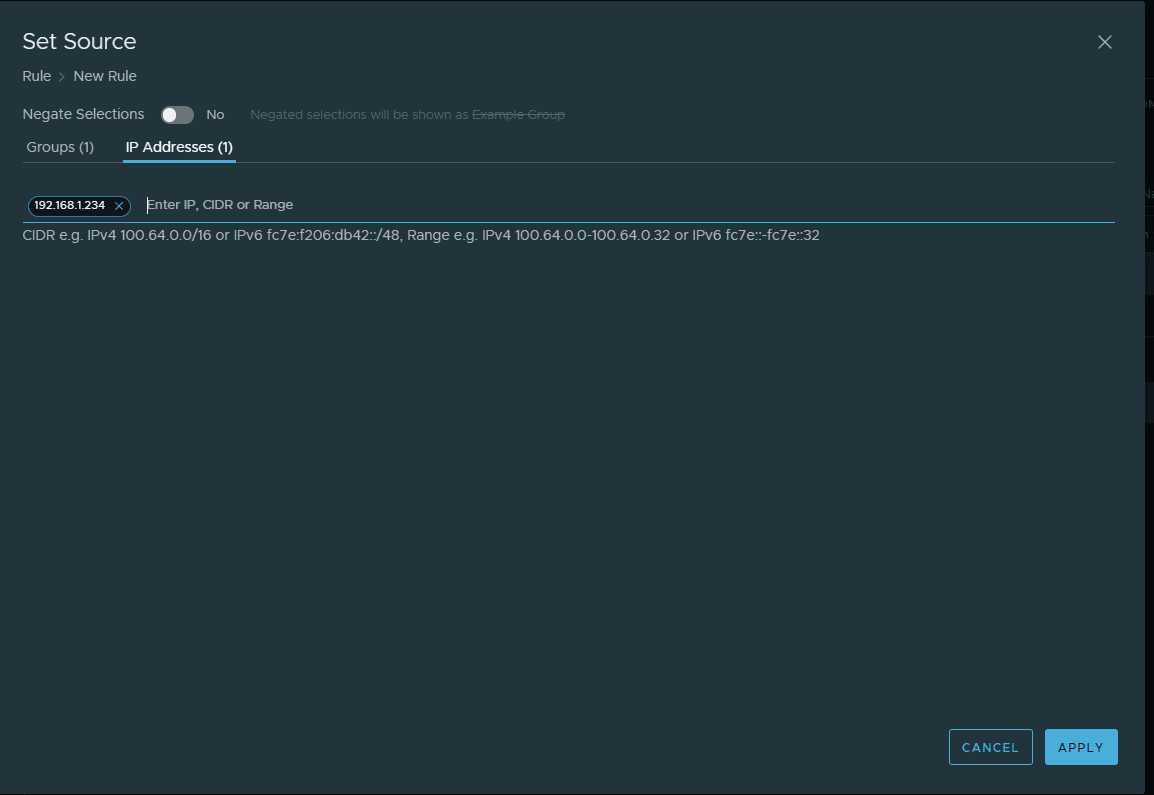Click the IPv6 fc7e::-fc7e::32 range example
Viewport: 1154px width, 795px height.
756,236
